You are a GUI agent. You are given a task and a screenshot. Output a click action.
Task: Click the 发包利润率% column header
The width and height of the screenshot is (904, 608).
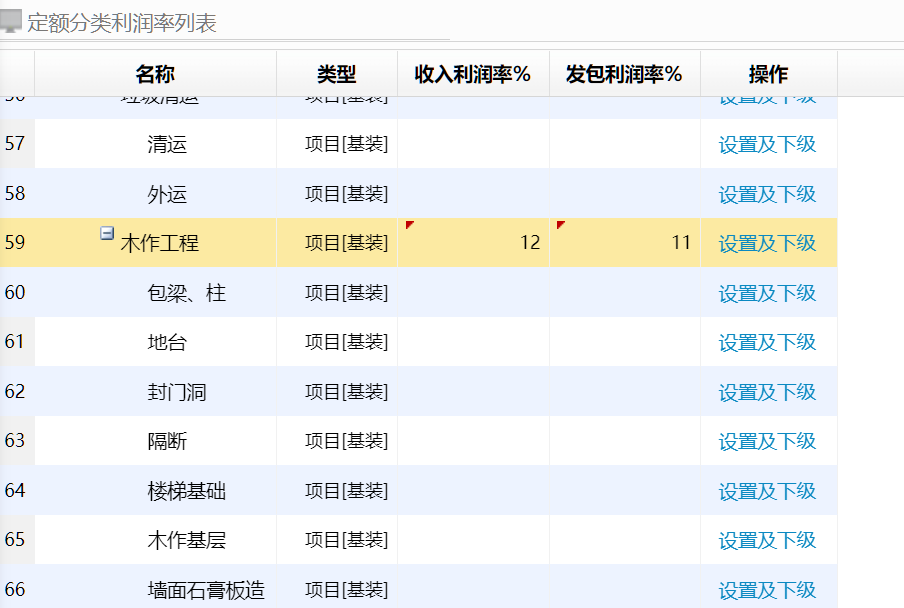tap(623, 73)
